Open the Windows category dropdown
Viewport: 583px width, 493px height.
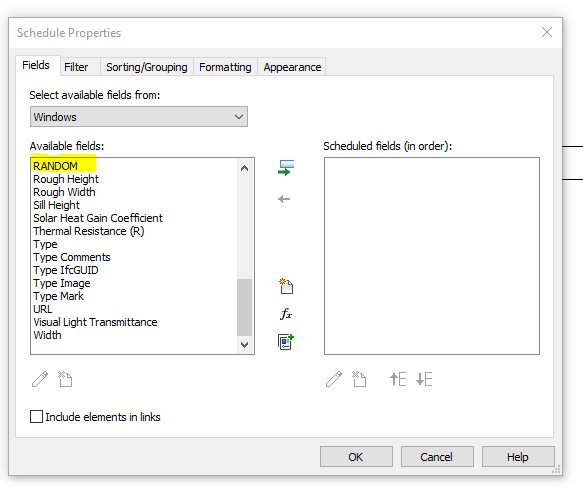tap(139, 117)
